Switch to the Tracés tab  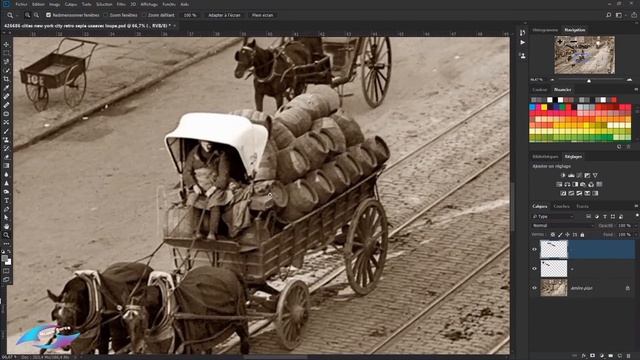click(x=582, y=206)
